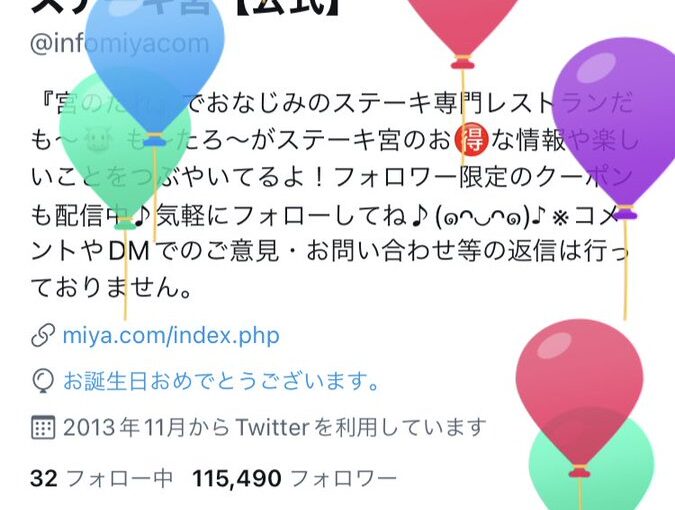Click the red 得 emoji in bio

point(471,141)
